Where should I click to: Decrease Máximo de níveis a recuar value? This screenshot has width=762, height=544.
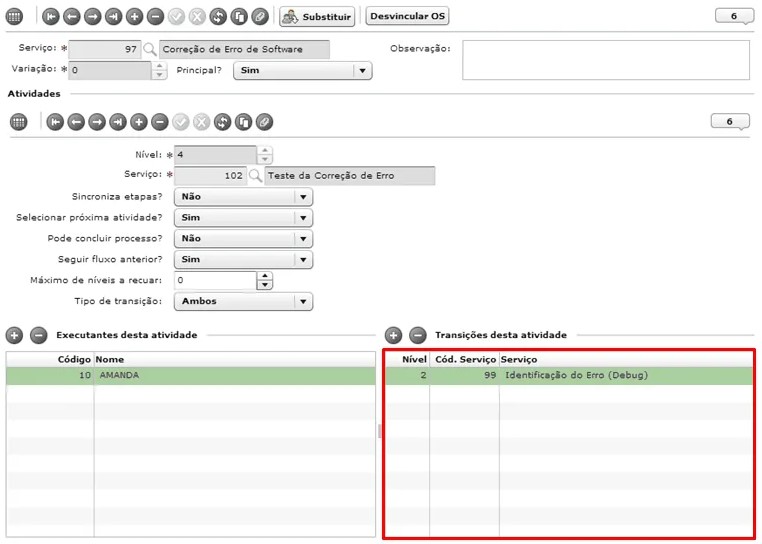pyautogui.click(x=264, y=285)
